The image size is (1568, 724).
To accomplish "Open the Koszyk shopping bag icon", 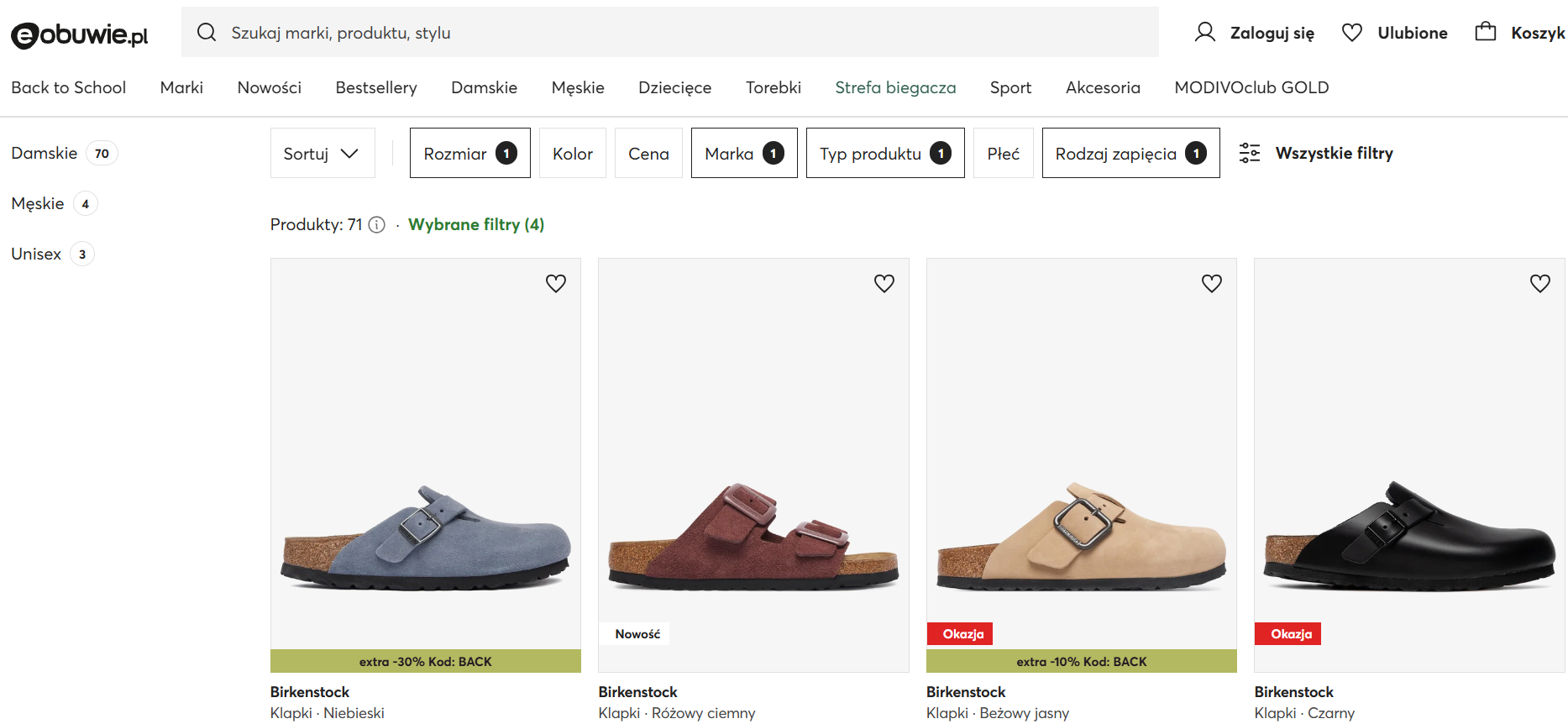I will click(1486, 32).
